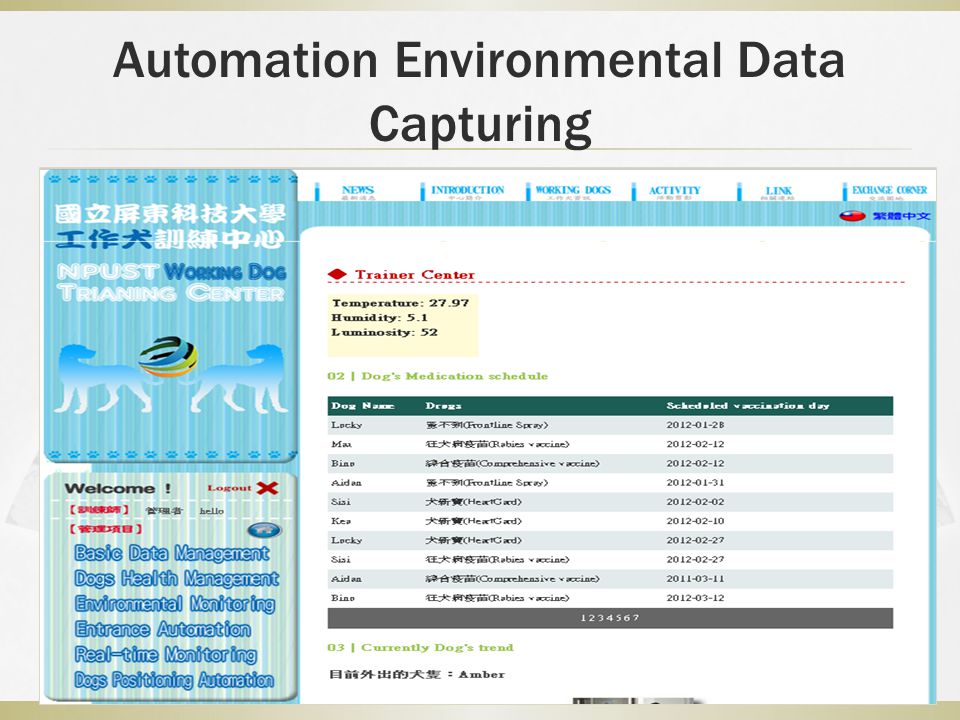Open Environmental Monitoring
The image size is (960, 720).
coord(174,604)
